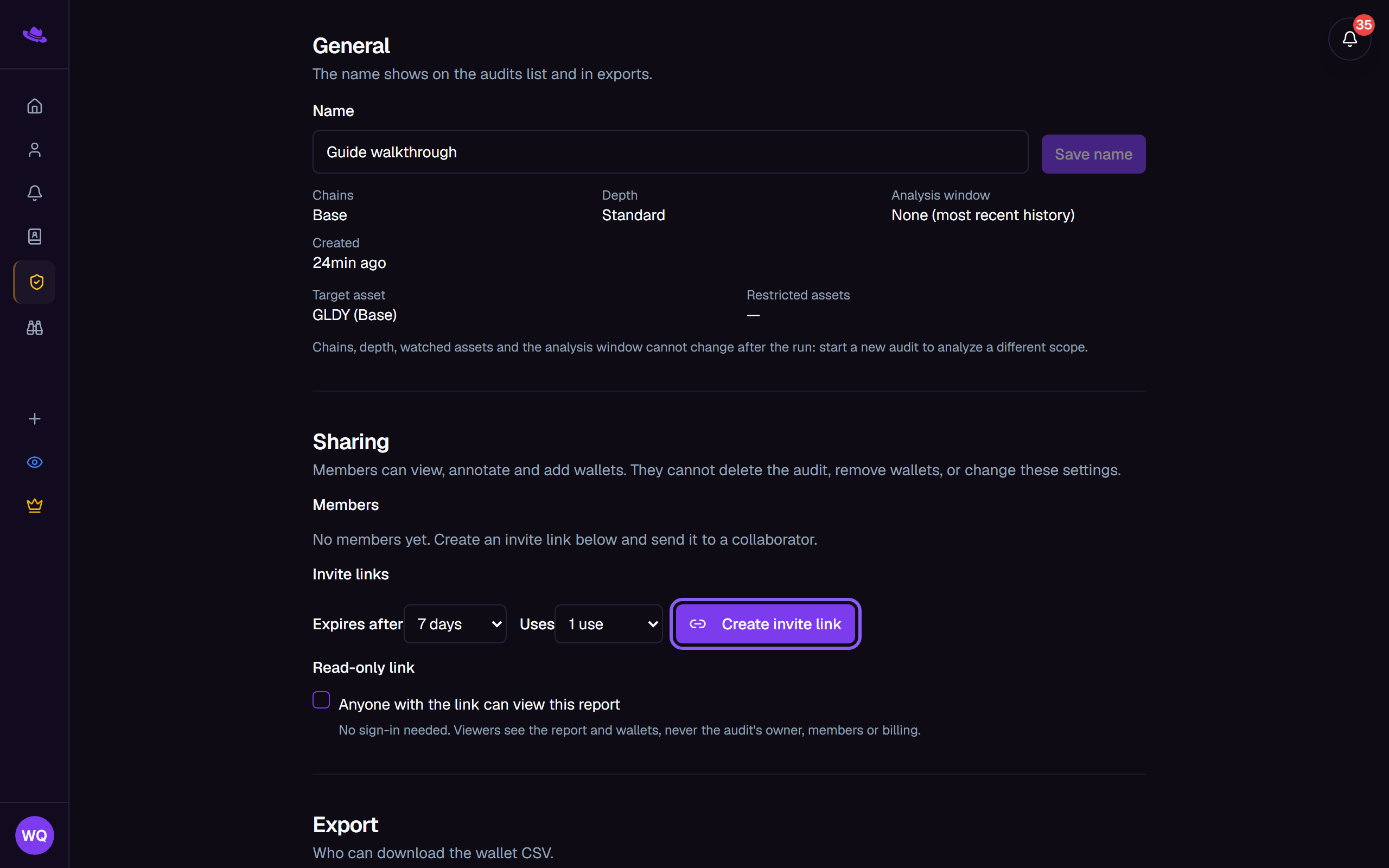Click the plus icon in sidebar
The height and width of the screenshot is (868, 1389).
click(x=34, y=419)
